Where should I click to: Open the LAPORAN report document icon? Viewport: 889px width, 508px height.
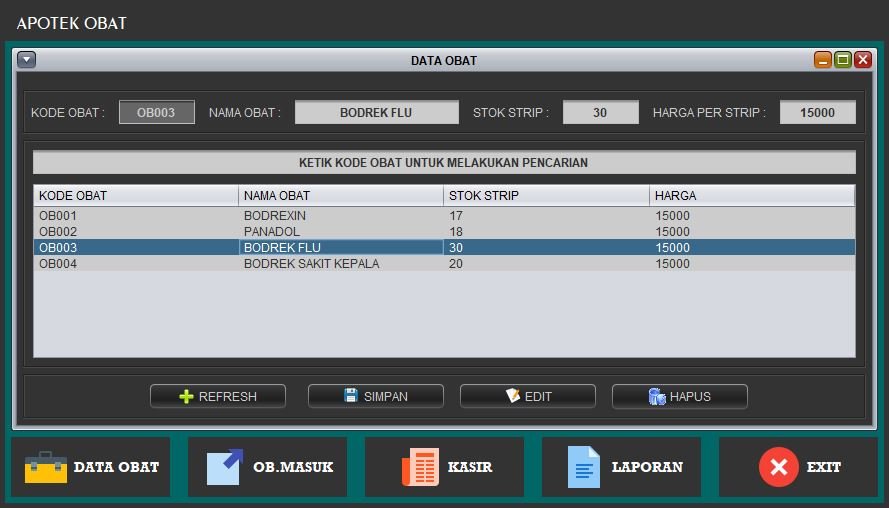click(x=584, y=467)
